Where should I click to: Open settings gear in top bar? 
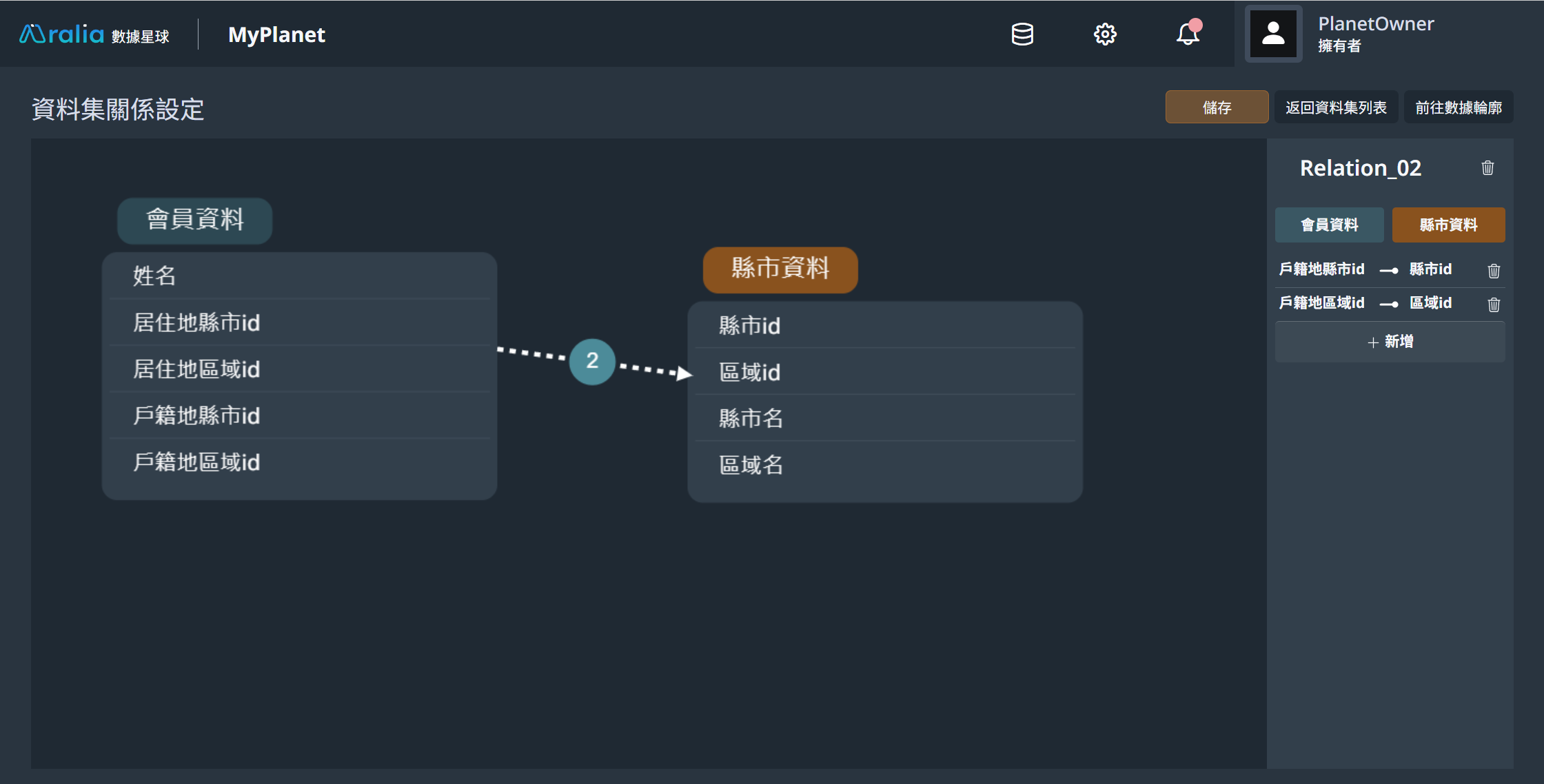(1105, 34)
